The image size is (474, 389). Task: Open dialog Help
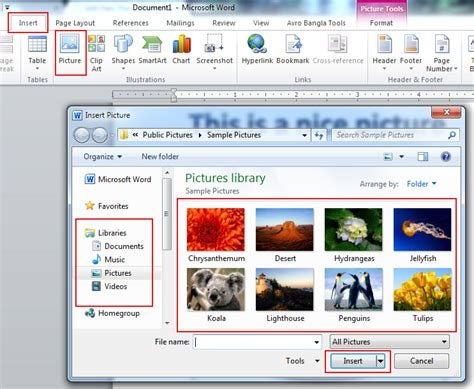pos(446,156)
